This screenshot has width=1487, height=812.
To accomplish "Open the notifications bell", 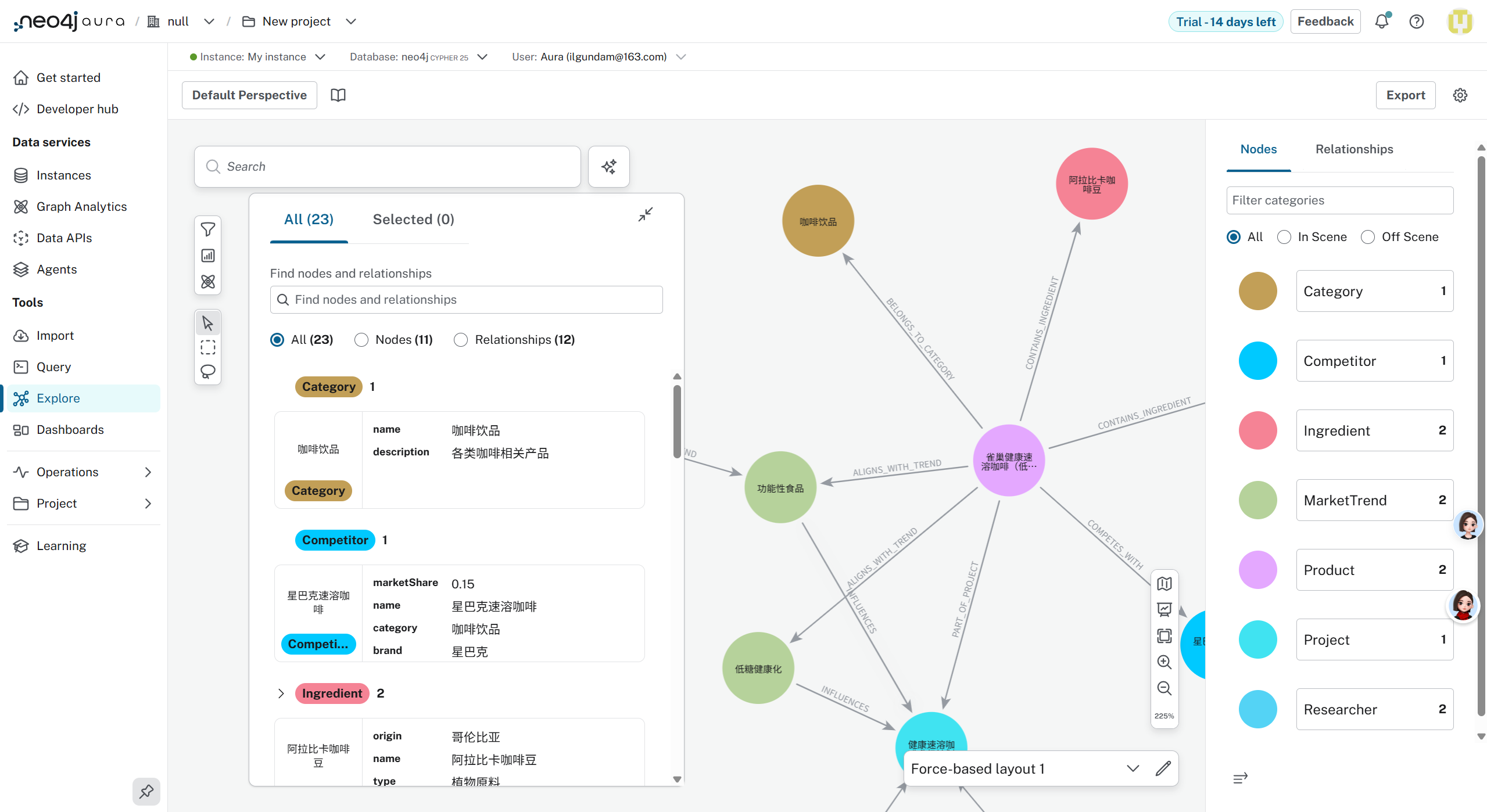I will 1381,21.
